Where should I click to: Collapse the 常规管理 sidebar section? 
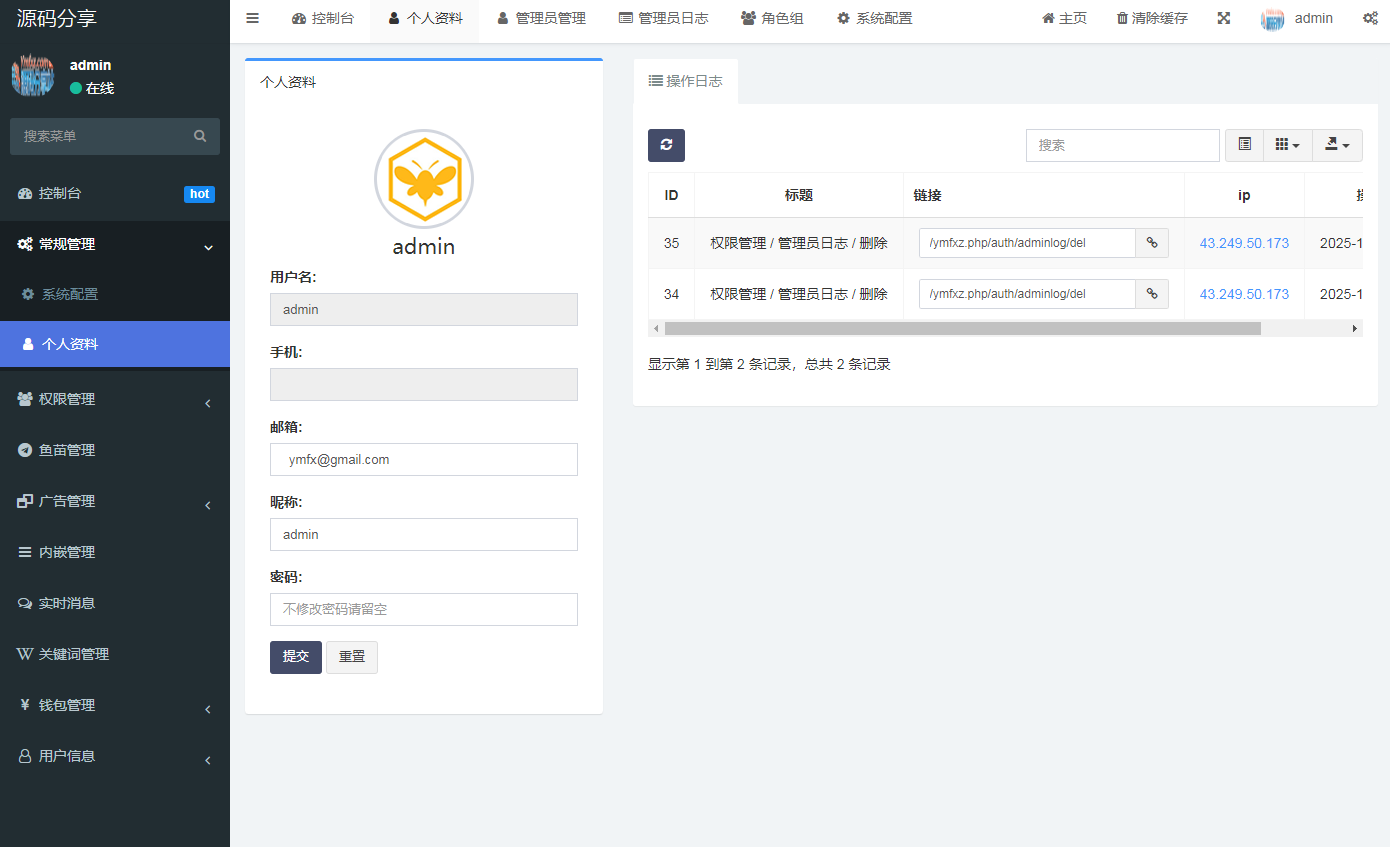click(115, 244)
